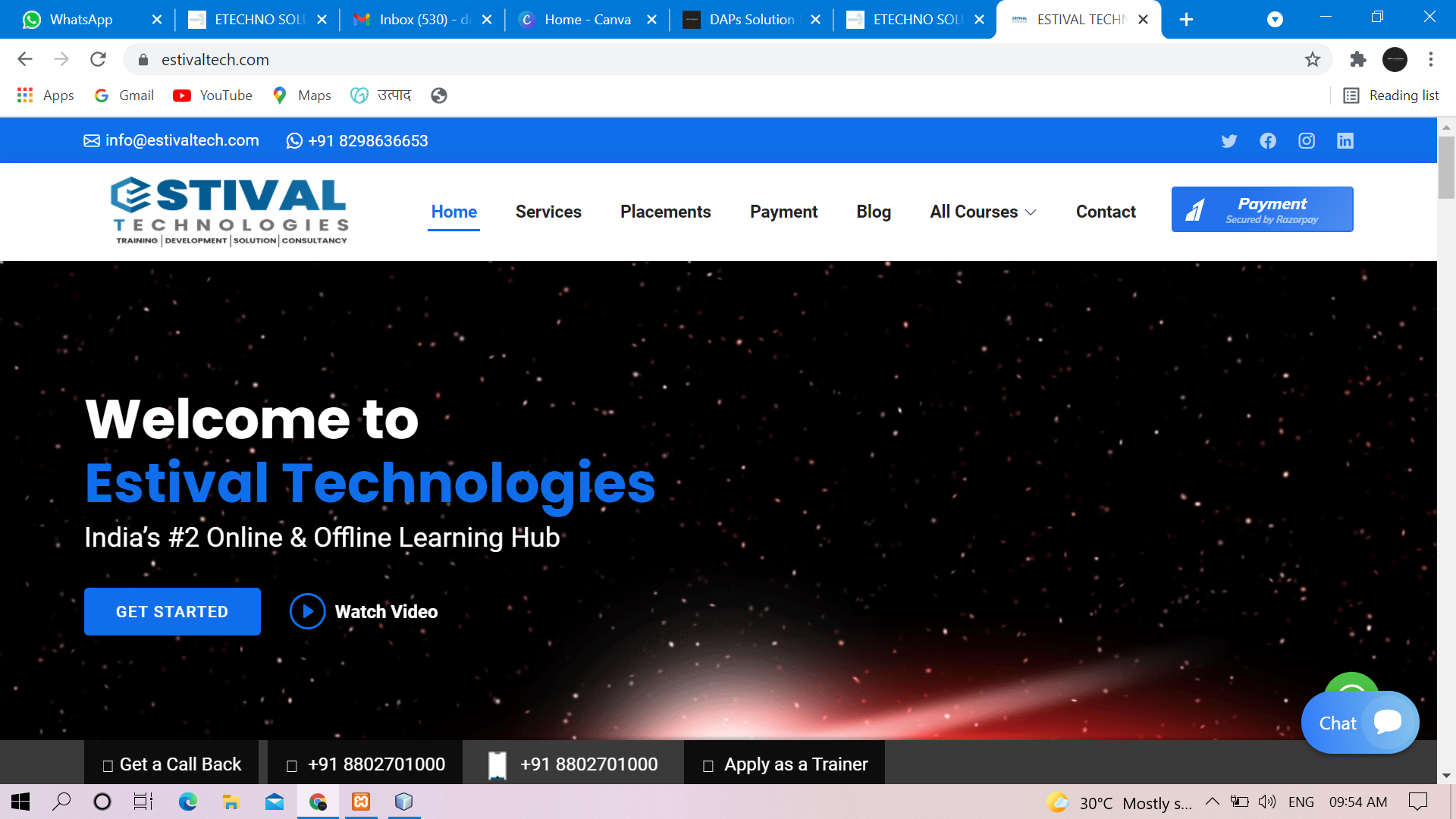Open the Blog menu item
The image size is (1456, 819).
pyautogui.click(x=874, y=212)
